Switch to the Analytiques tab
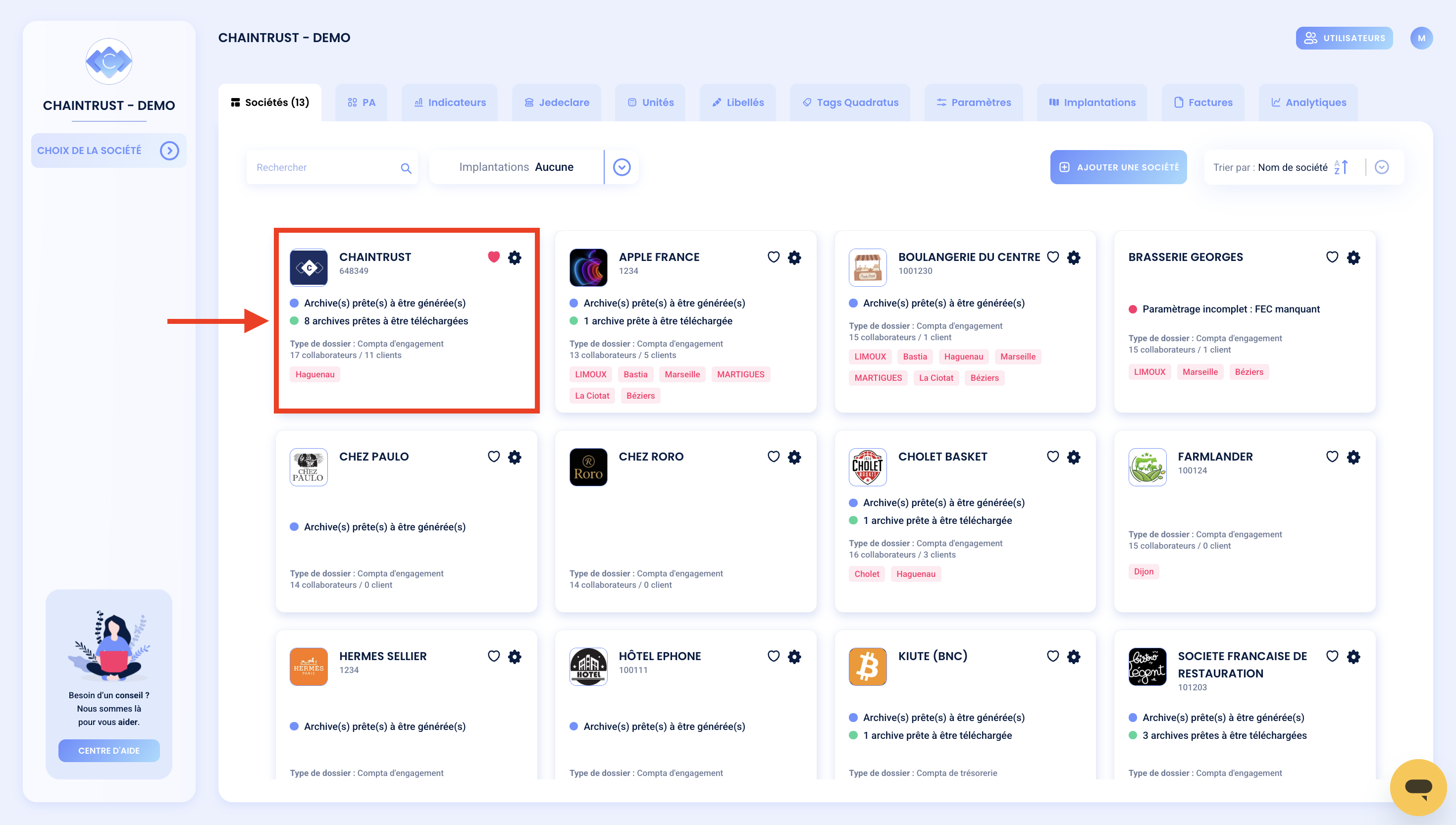Image resolution: width=1456 pixels, height=825 pixels. coord(1308,103)
